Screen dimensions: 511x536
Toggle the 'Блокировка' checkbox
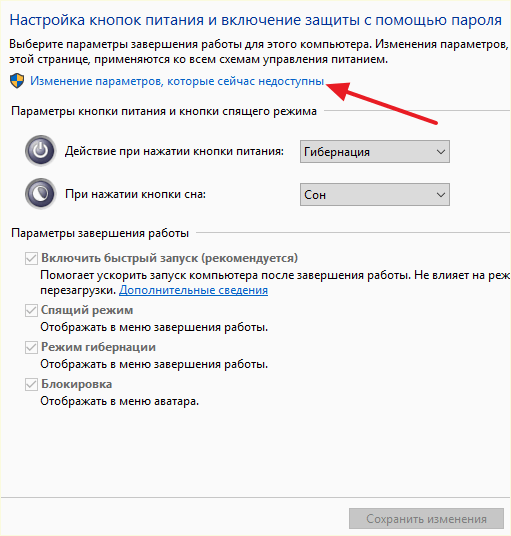coord(31,384)
